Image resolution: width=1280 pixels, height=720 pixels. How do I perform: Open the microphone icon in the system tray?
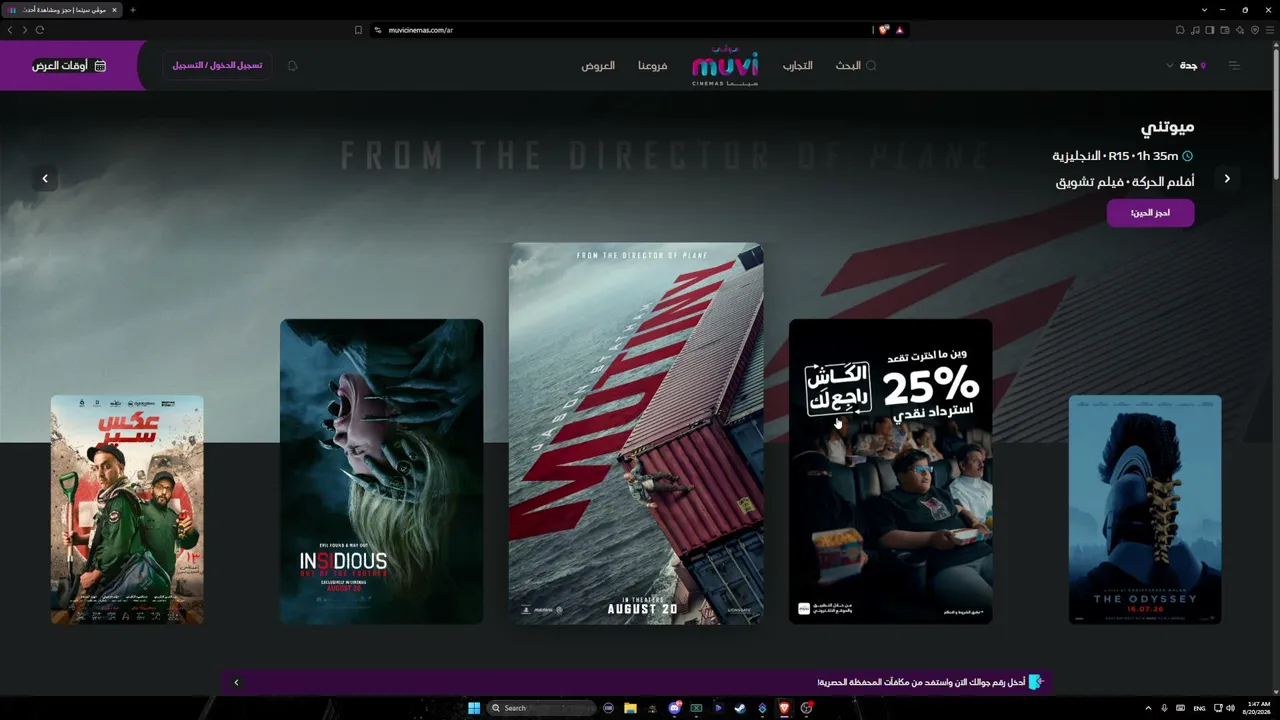tap(1164, 708)
